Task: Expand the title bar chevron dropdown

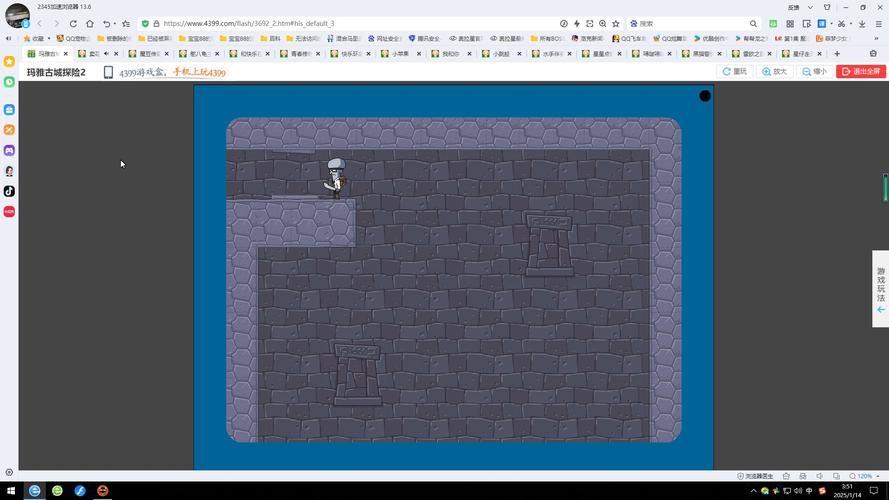Action: point(810,7)
